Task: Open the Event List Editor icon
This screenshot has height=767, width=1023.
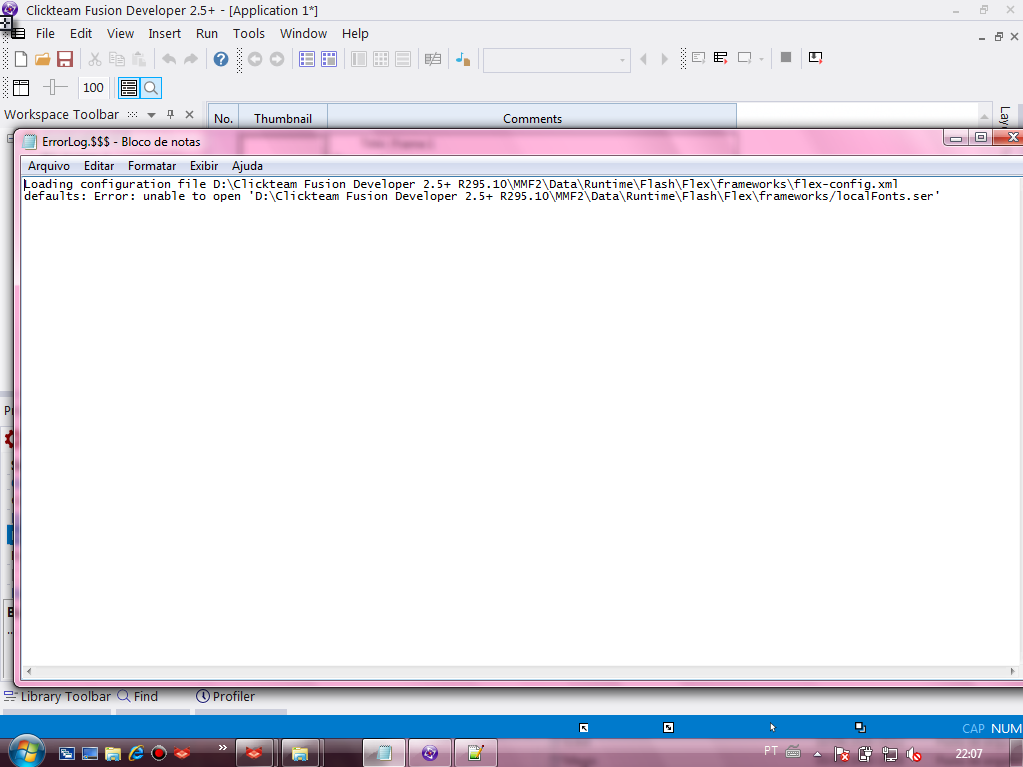Action: point(403,59)
